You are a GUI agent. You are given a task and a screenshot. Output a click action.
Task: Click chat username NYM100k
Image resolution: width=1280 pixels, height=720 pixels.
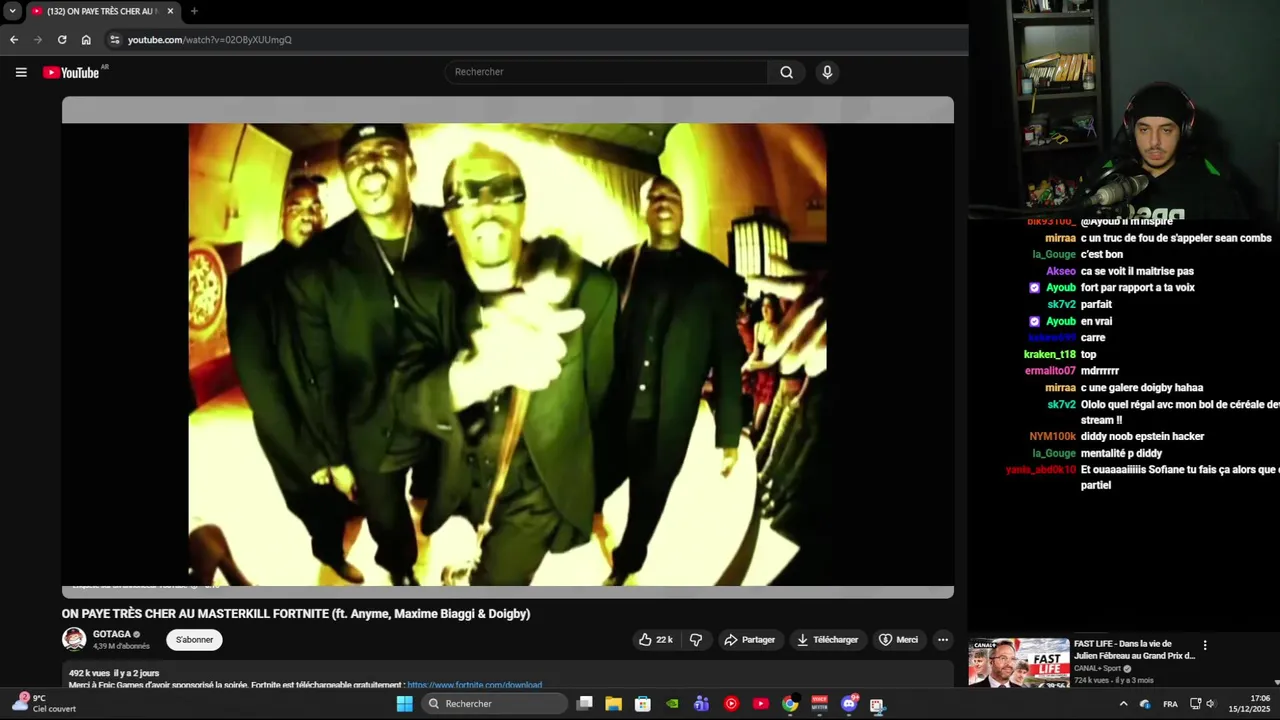tap(1053, 437)
